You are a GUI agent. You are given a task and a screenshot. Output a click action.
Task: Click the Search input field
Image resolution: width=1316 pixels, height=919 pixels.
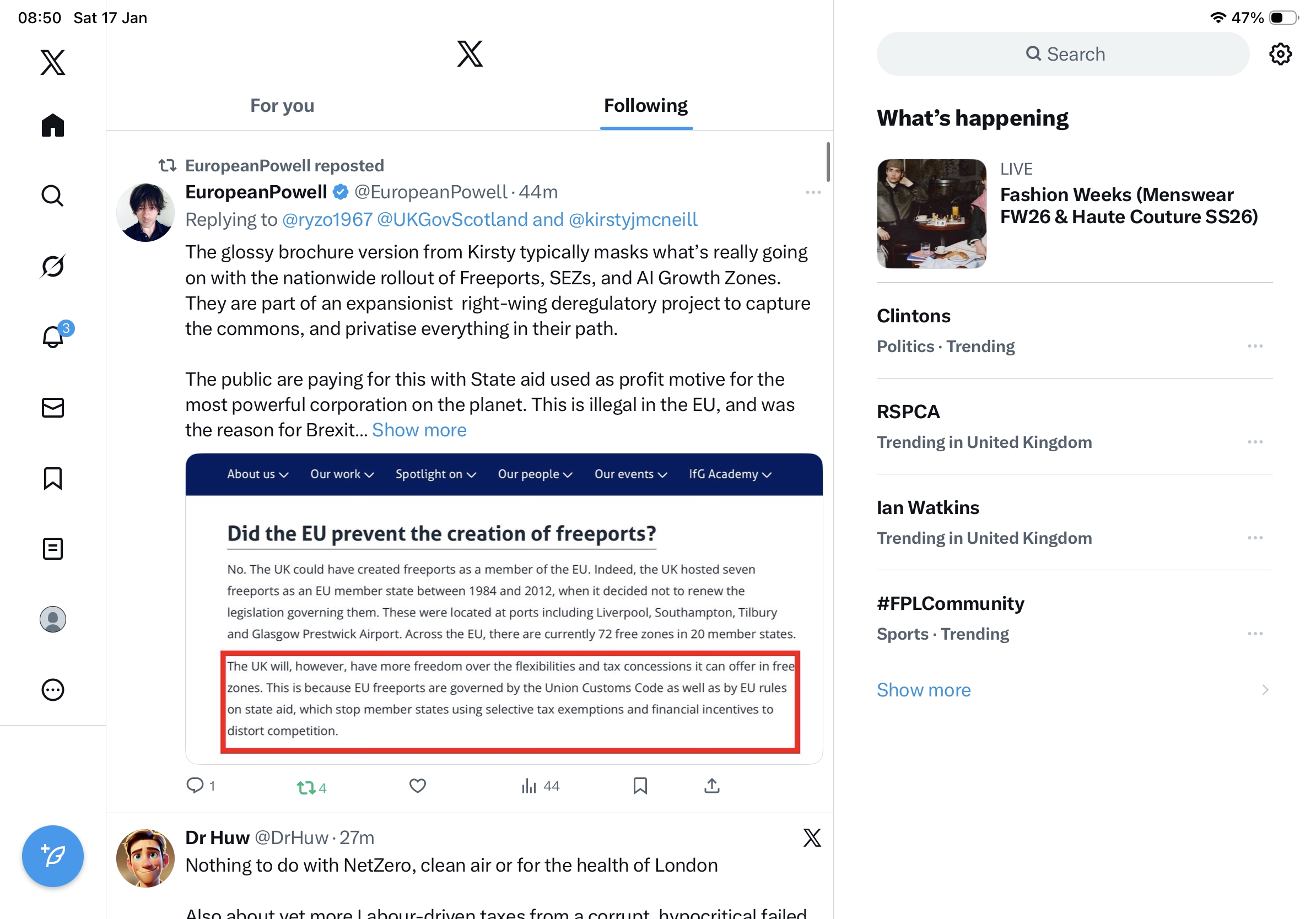click(x=1062, y=54)
